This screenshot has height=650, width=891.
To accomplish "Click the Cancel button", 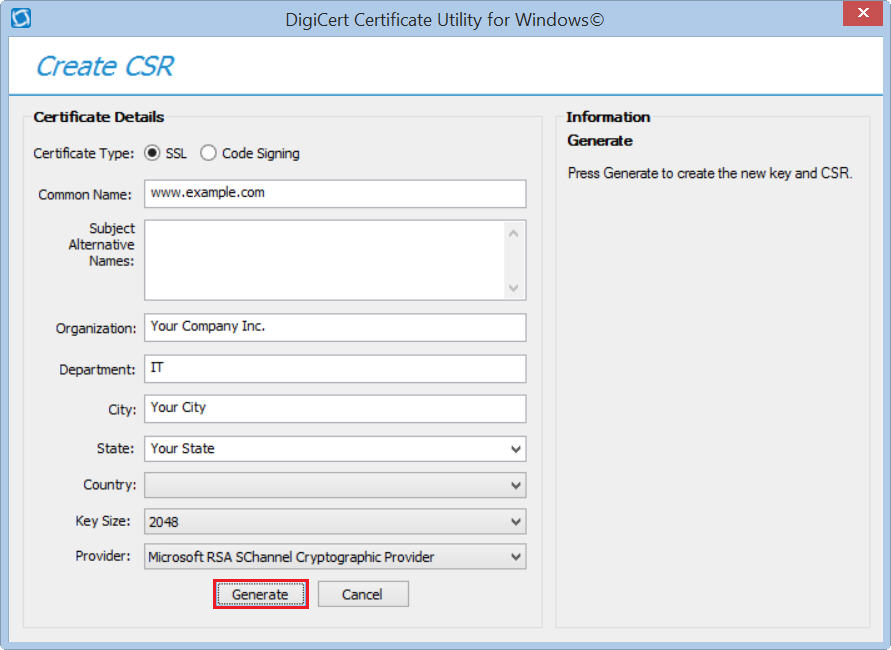I will (362, 594).
